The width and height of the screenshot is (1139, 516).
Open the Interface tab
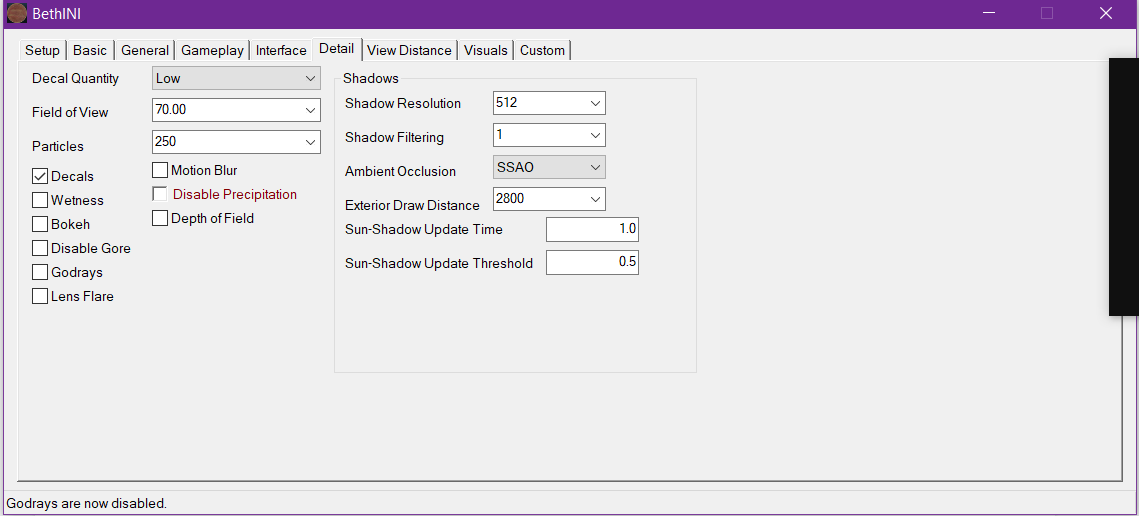coord(281,50)
